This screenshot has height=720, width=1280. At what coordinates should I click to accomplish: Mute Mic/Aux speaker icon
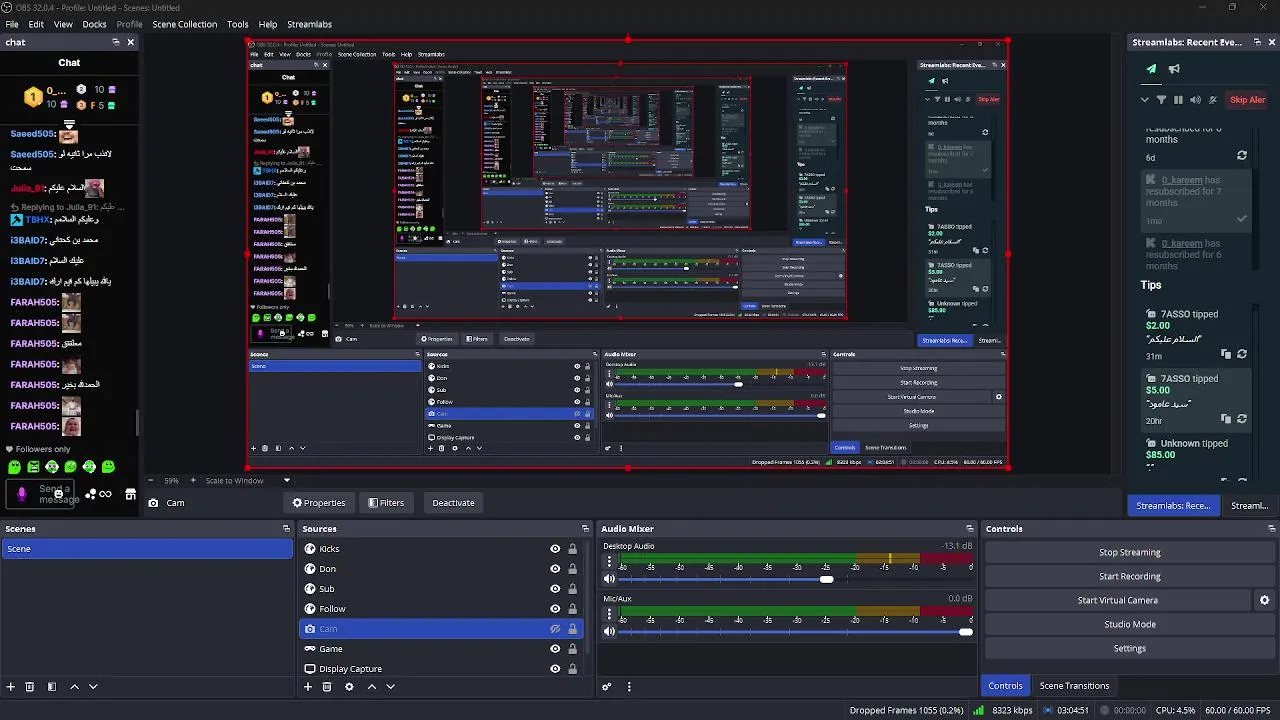tap(609, 631)
